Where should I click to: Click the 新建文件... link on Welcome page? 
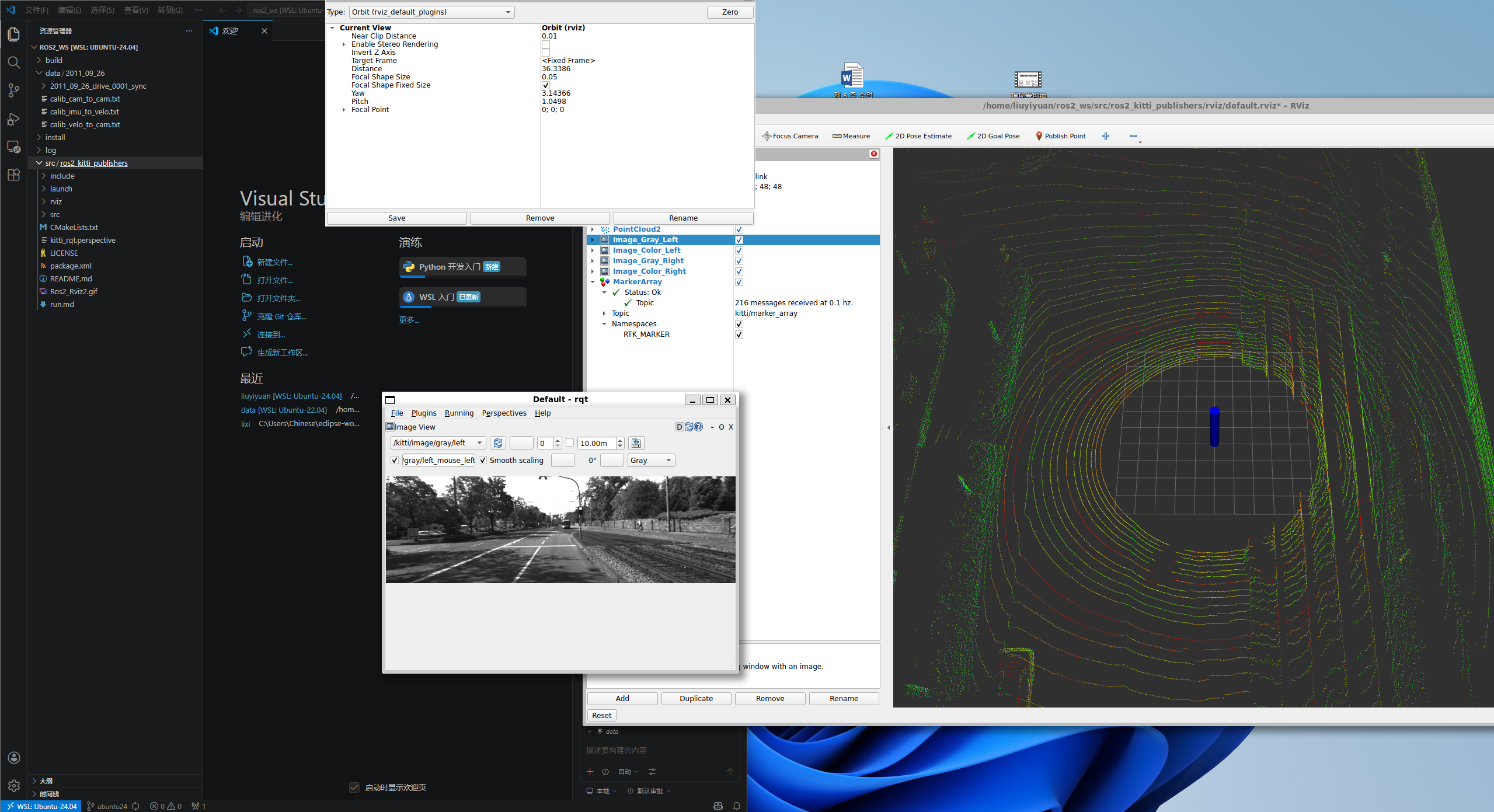(275, 262)
